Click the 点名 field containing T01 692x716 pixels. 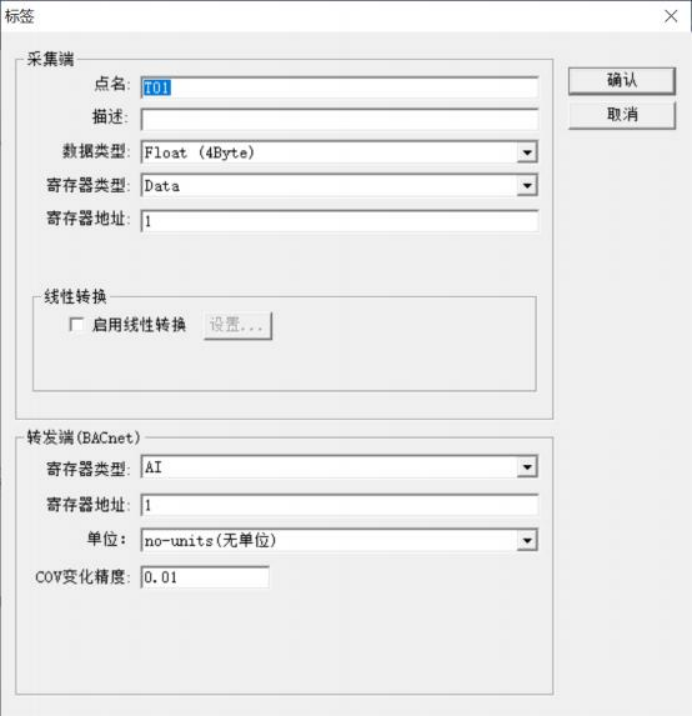[339, 88]
